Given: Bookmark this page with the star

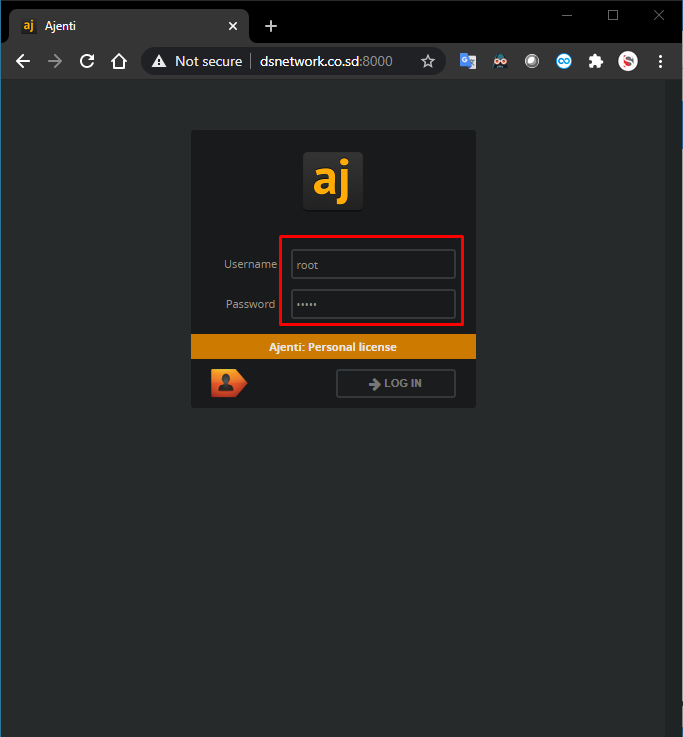Looking at the screenshot, I should (428, 61).
